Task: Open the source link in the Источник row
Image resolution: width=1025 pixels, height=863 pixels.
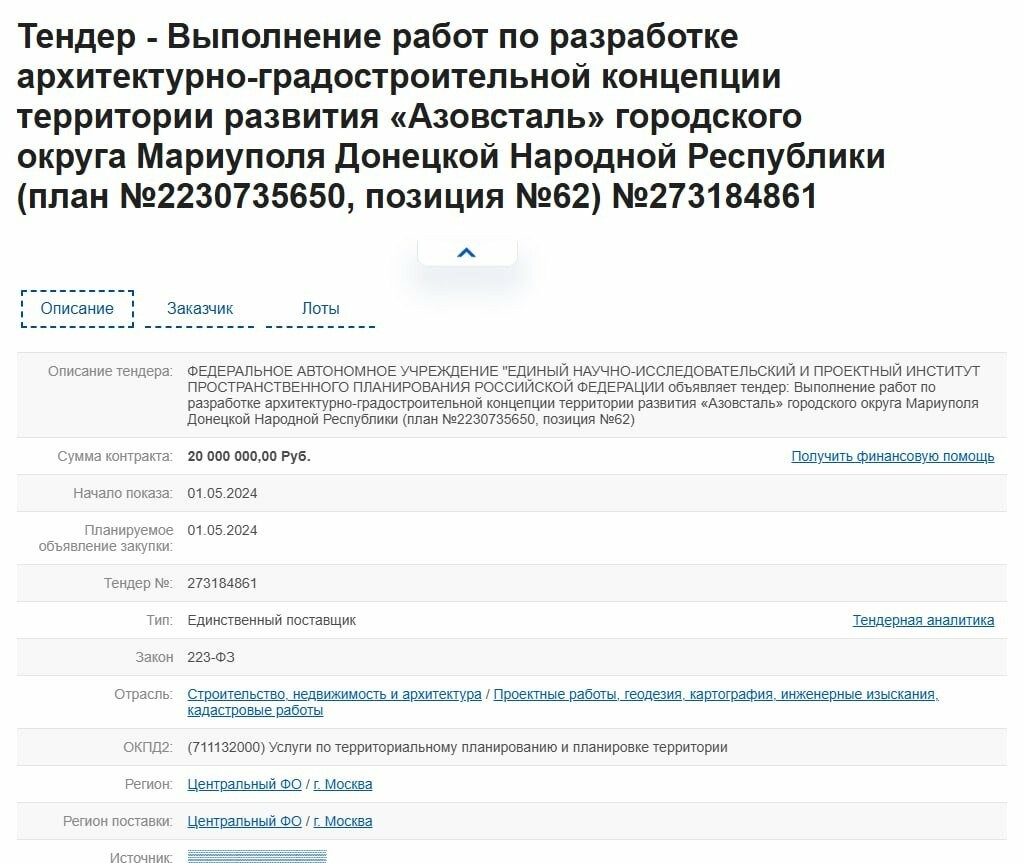Action: coord(257,856)
